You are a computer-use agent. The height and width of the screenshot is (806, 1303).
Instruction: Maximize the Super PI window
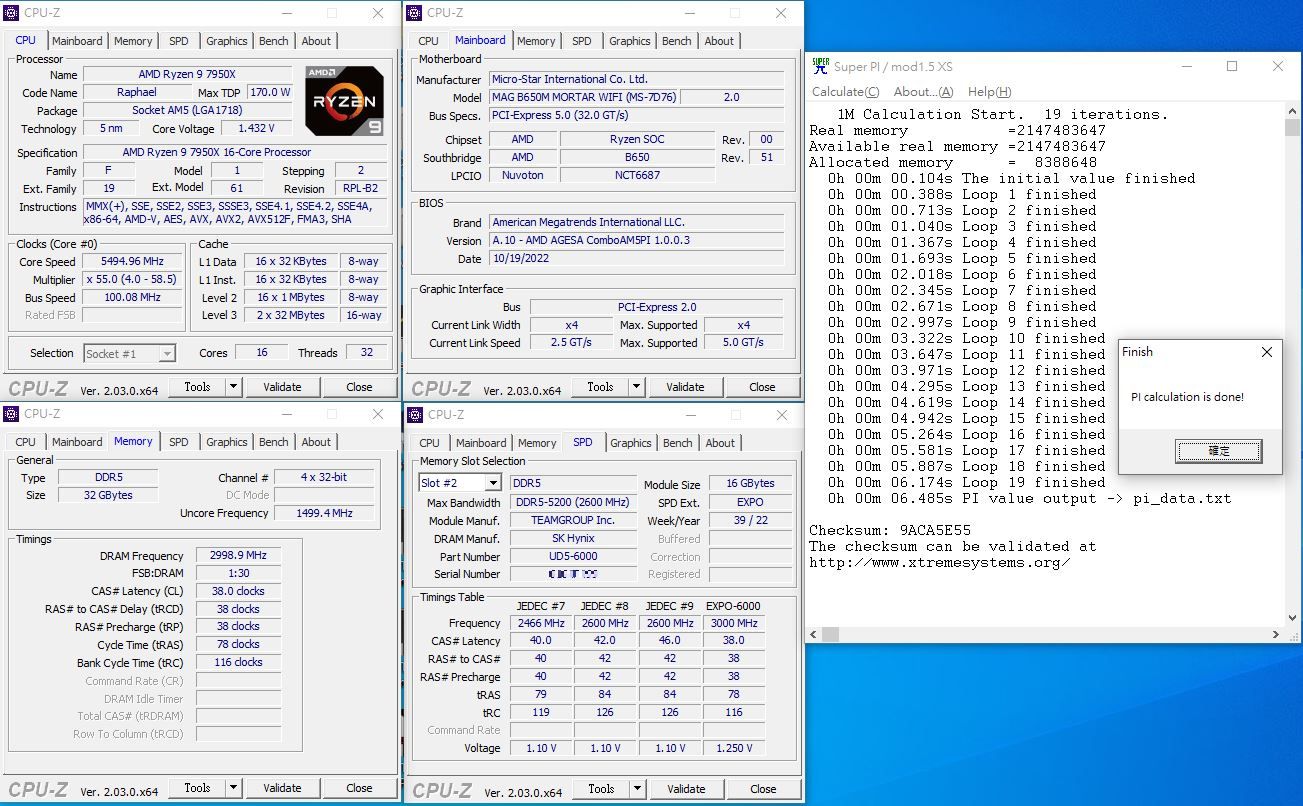tap(1232, 67)
